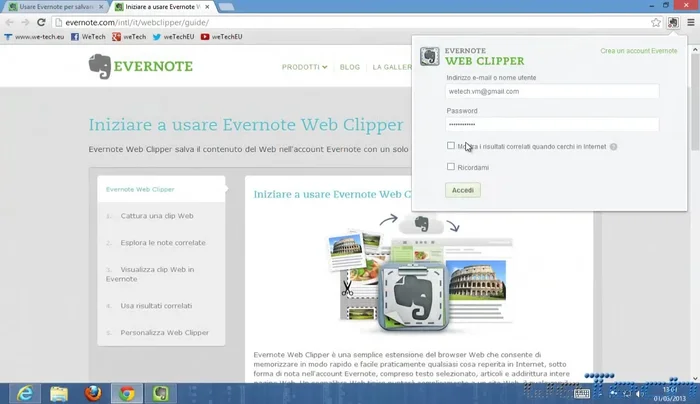Viewport: 700px width, 404px height.
Task: Open the touch keyboard tray icon
Action: pos(582,393)
